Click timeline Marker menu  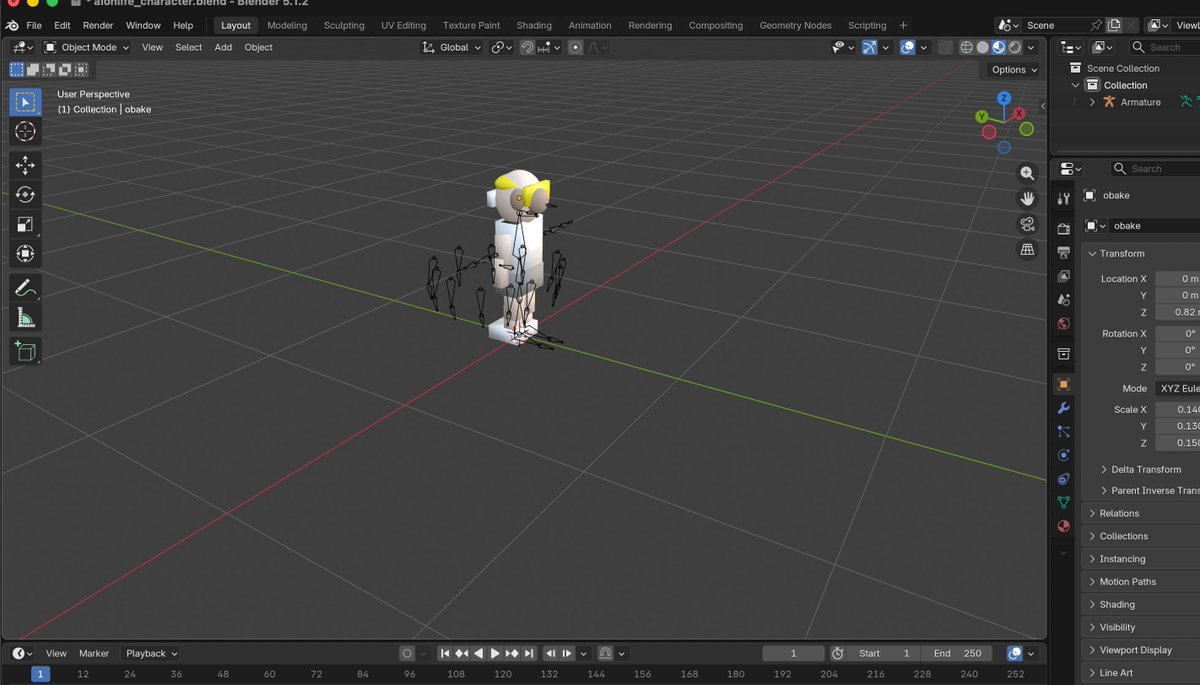(x=94, y=653)
